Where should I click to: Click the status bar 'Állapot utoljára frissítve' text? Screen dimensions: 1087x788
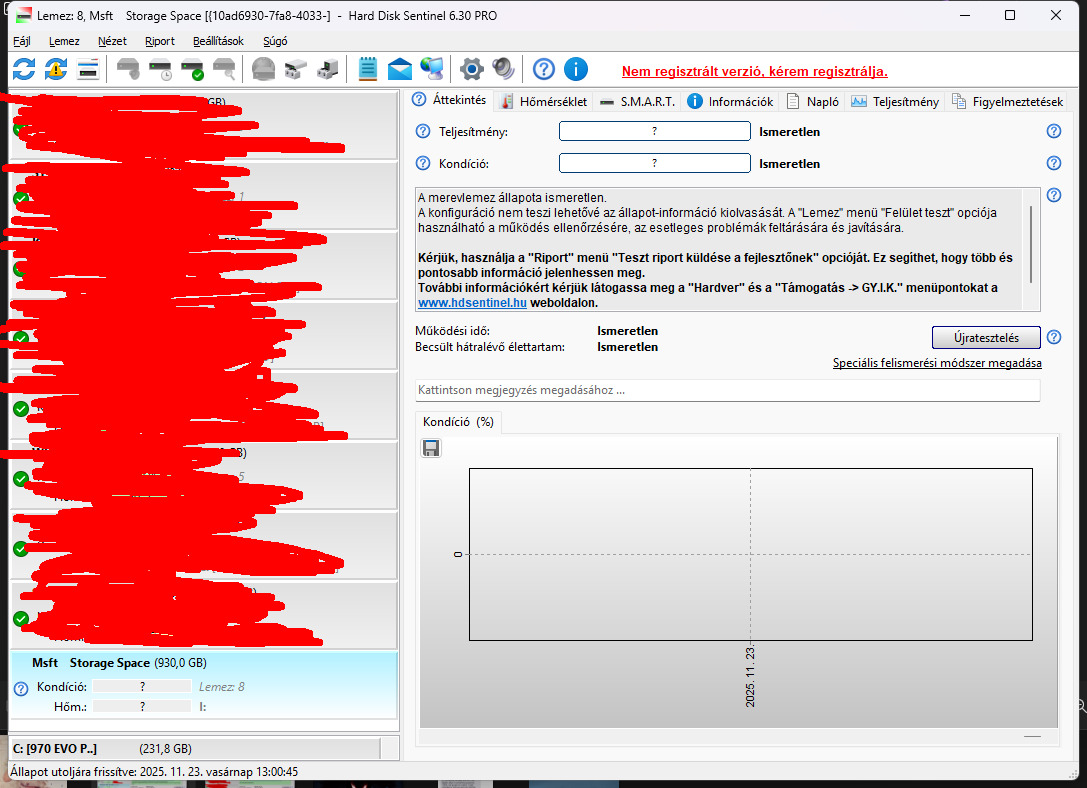click(x=154, y=771)
